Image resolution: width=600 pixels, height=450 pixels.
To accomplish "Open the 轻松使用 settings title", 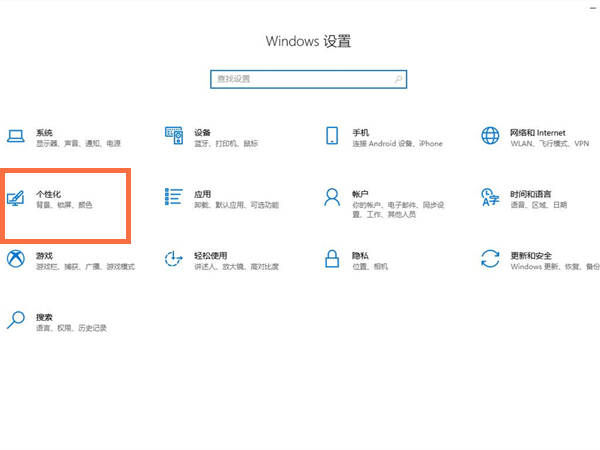I will [x=211, y=256].
